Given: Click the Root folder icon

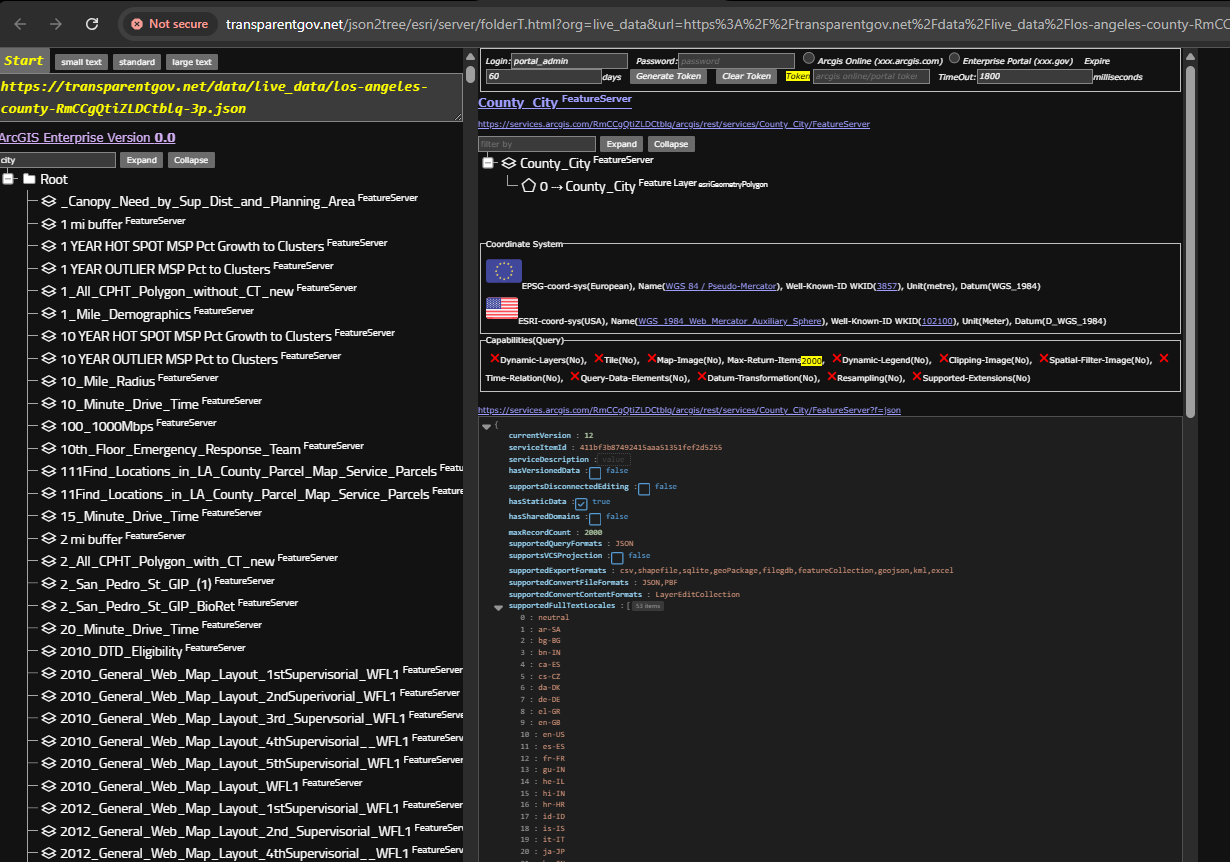Looking at the screenshot, I should tap(30, 179).
